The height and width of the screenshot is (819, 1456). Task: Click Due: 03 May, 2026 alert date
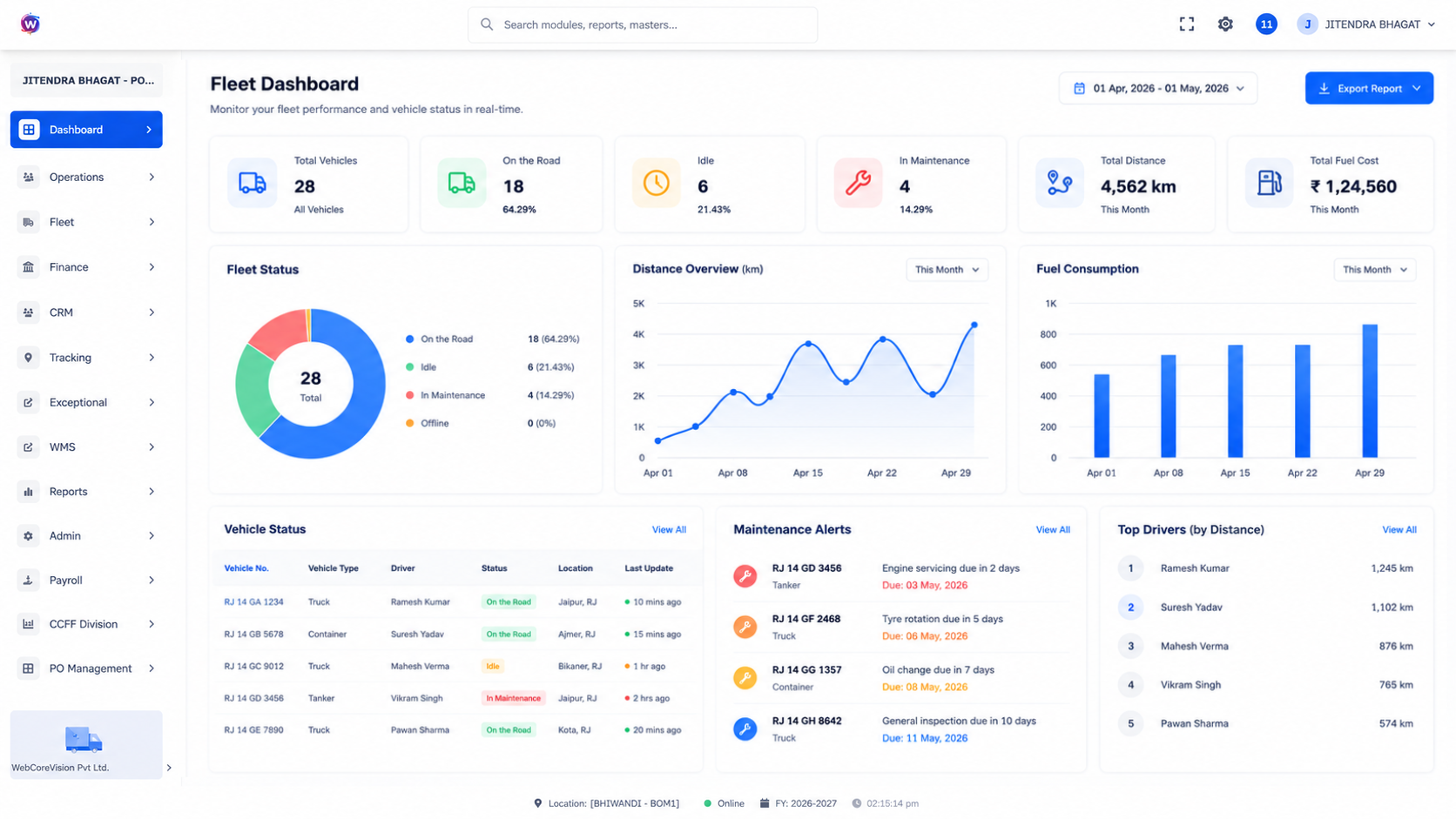[x=925, y=585]
